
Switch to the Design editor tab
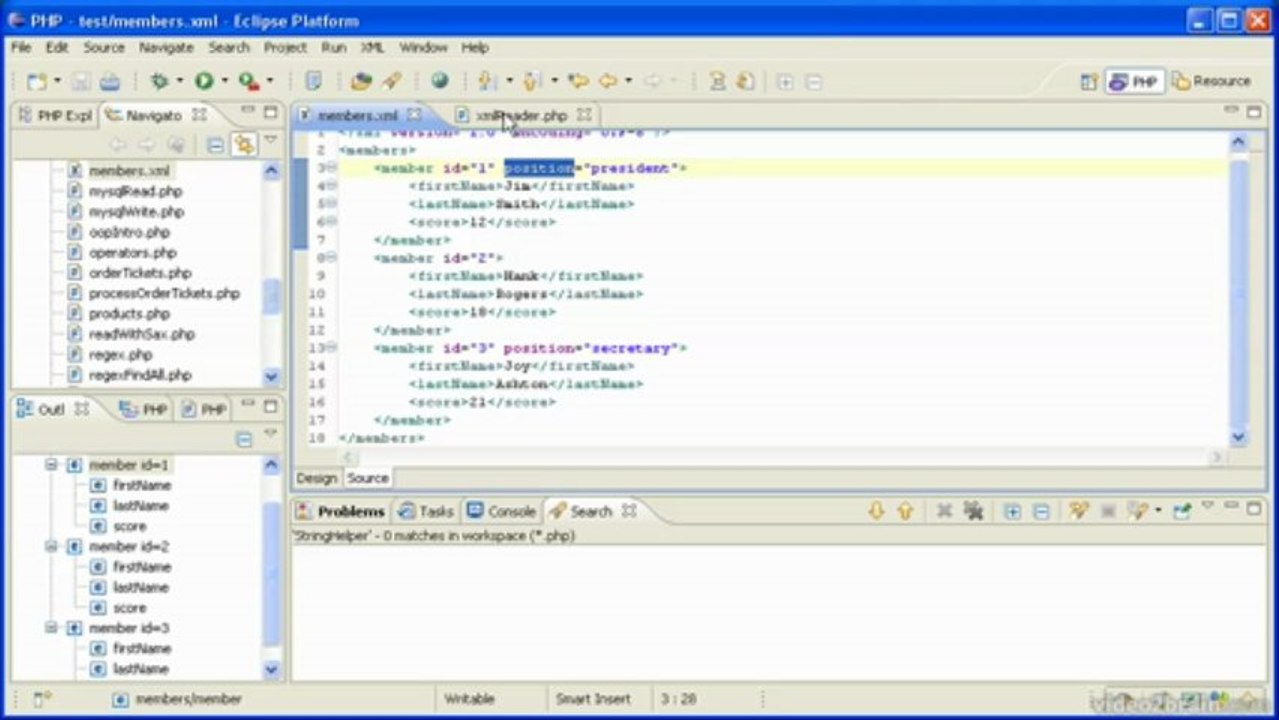pyautogui.click(x=317, y=478)
